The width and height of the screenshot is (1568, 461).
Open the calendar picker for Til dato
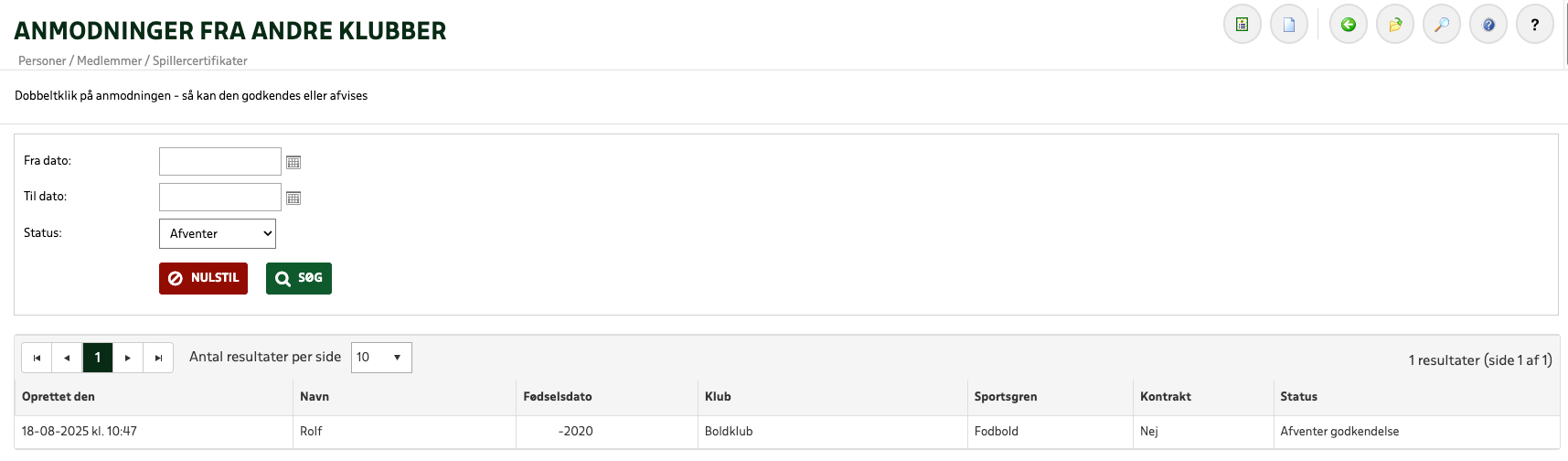pyautogui.click(x=293, y=198)
